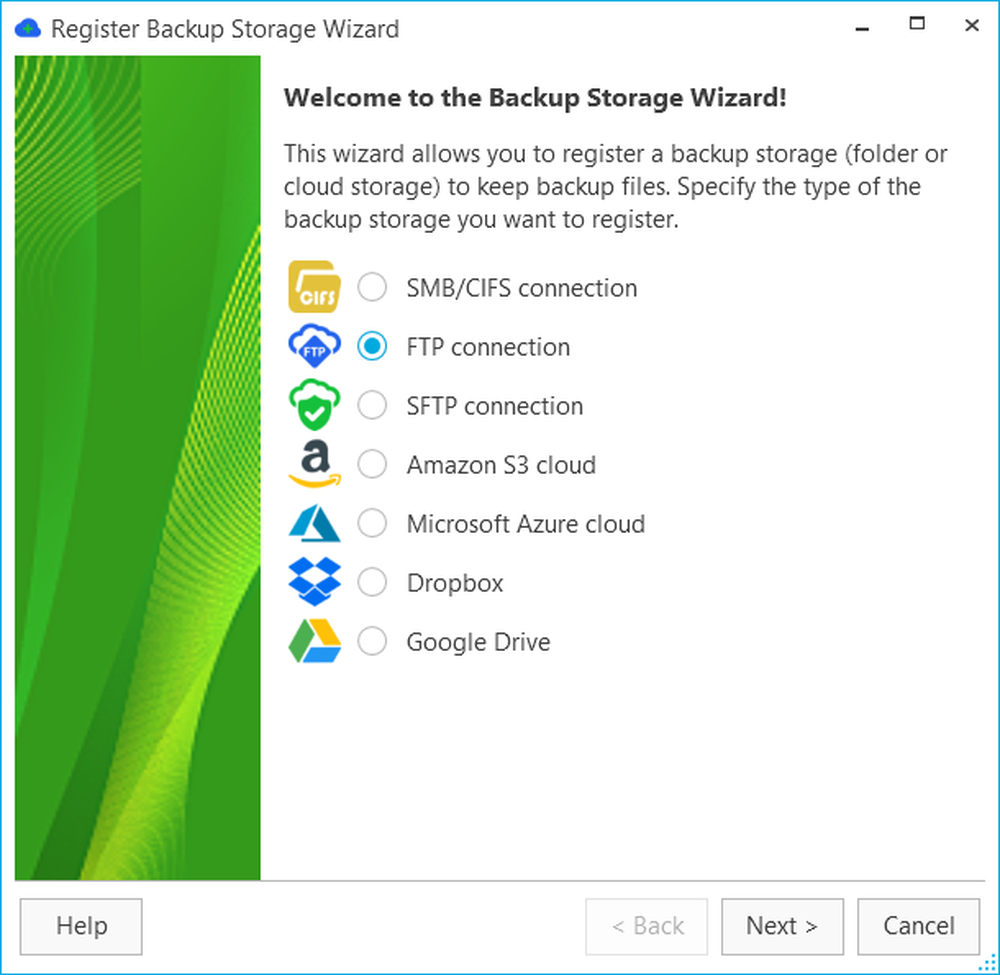
Task: Click the Dropbox logo icon
Action: [314, 582]
